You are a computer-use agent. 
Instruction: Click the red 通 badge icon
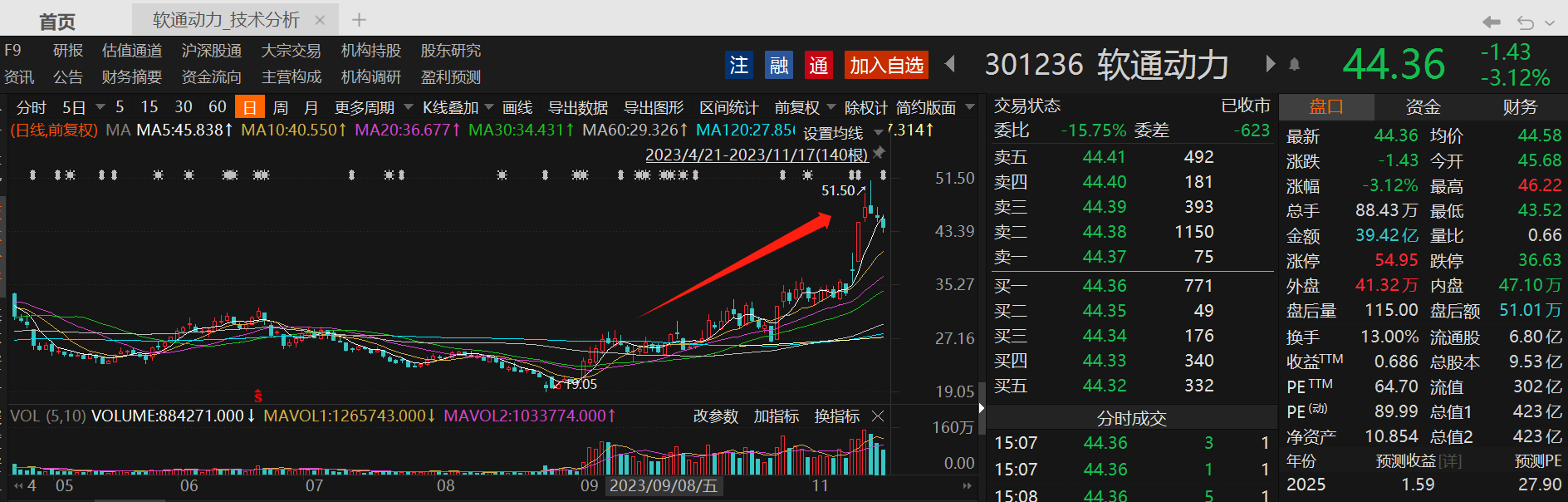(x=818, y=65)
